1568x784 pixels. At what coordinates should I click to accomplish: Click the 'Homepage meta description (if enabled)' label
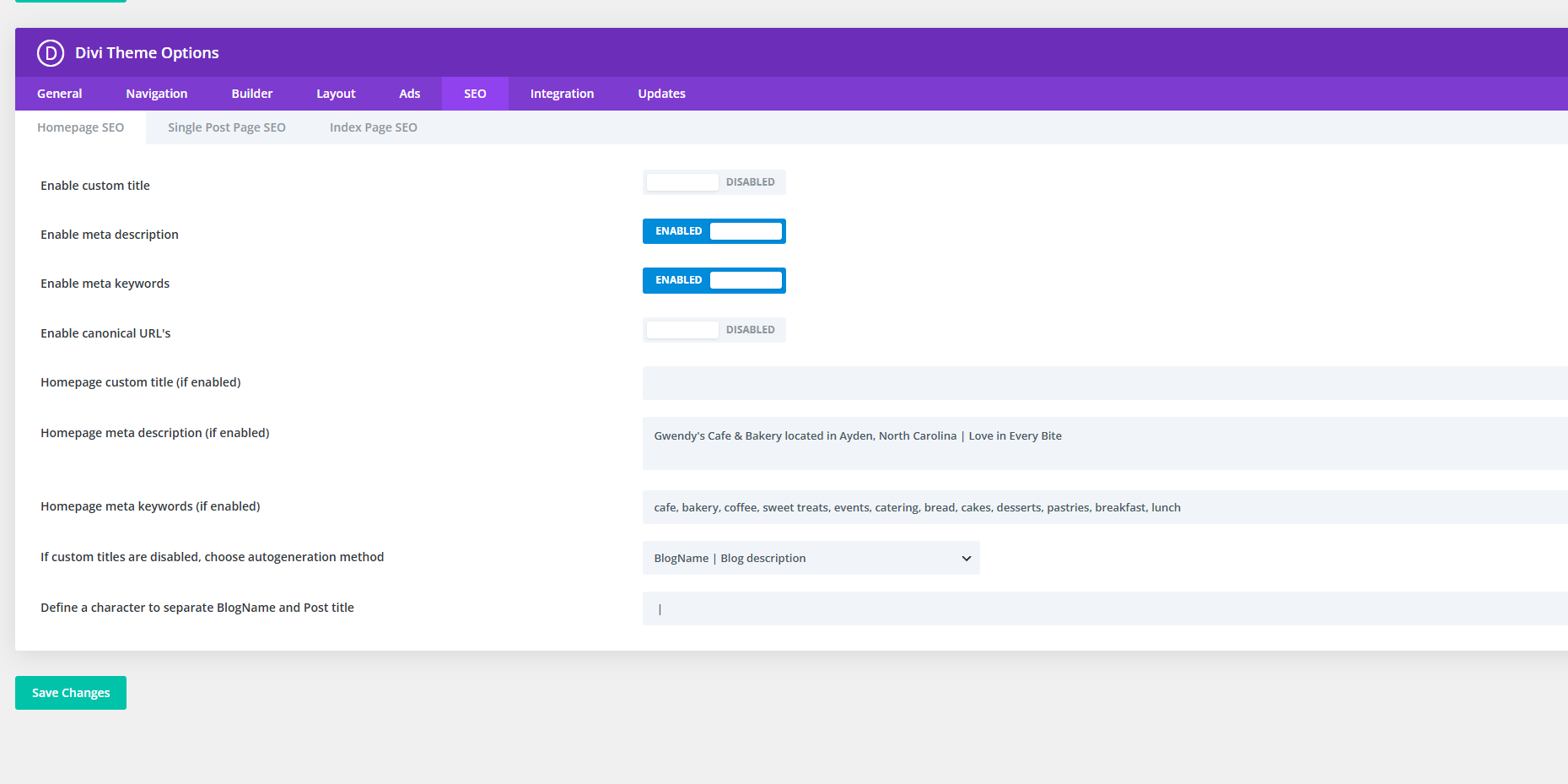[155, 433]
